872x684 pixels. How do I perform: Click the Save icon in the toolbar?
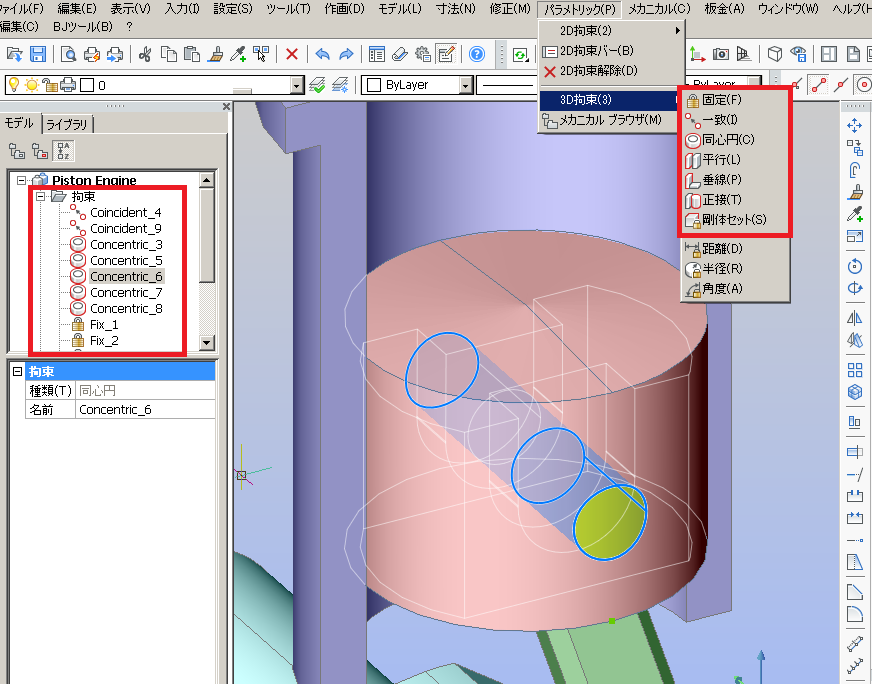click(37, 54)
